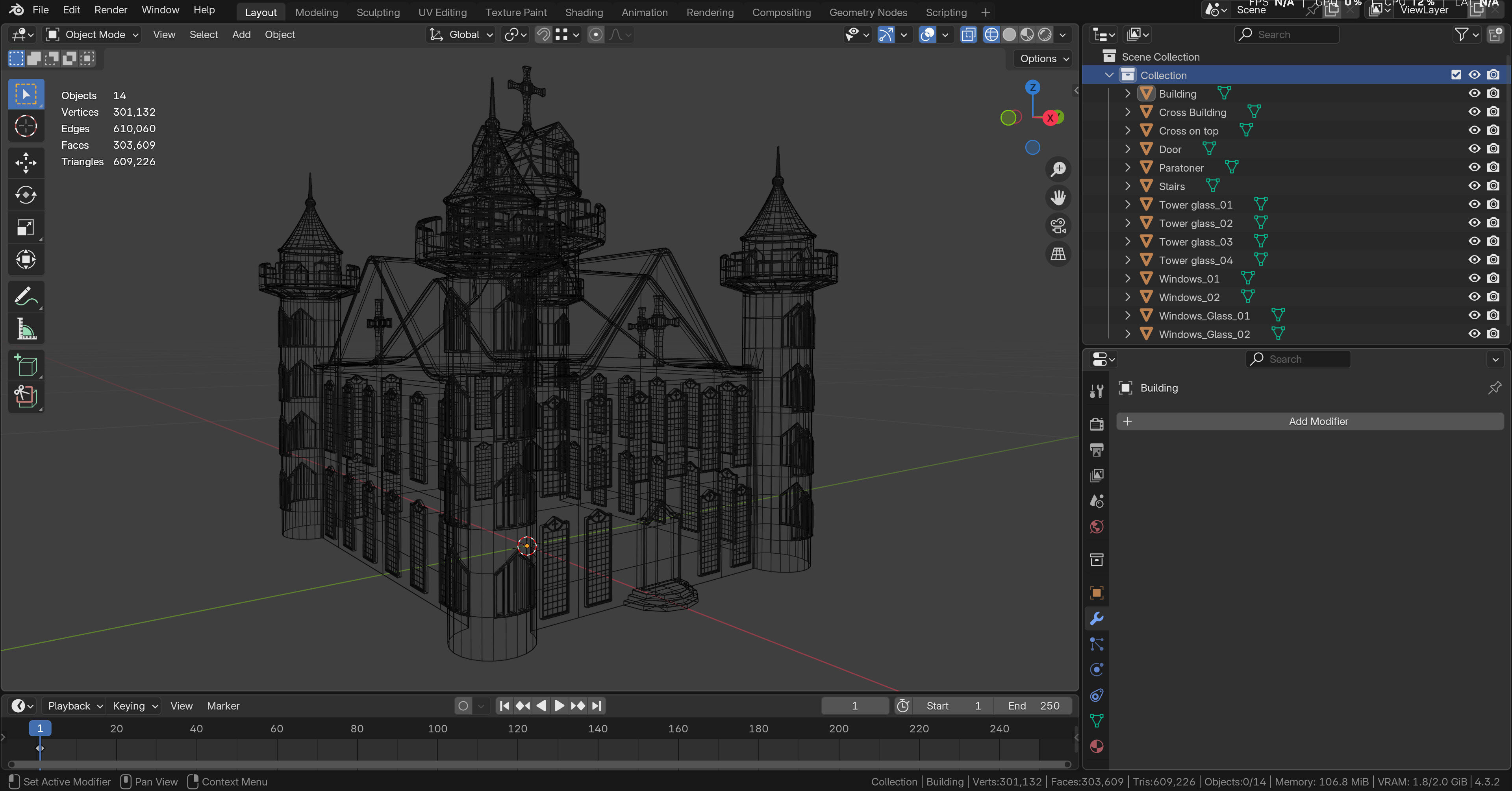The width and height of the screenshot is (1512, 791).
Task: Select the Add Cube tool
Action: [26, 366]
